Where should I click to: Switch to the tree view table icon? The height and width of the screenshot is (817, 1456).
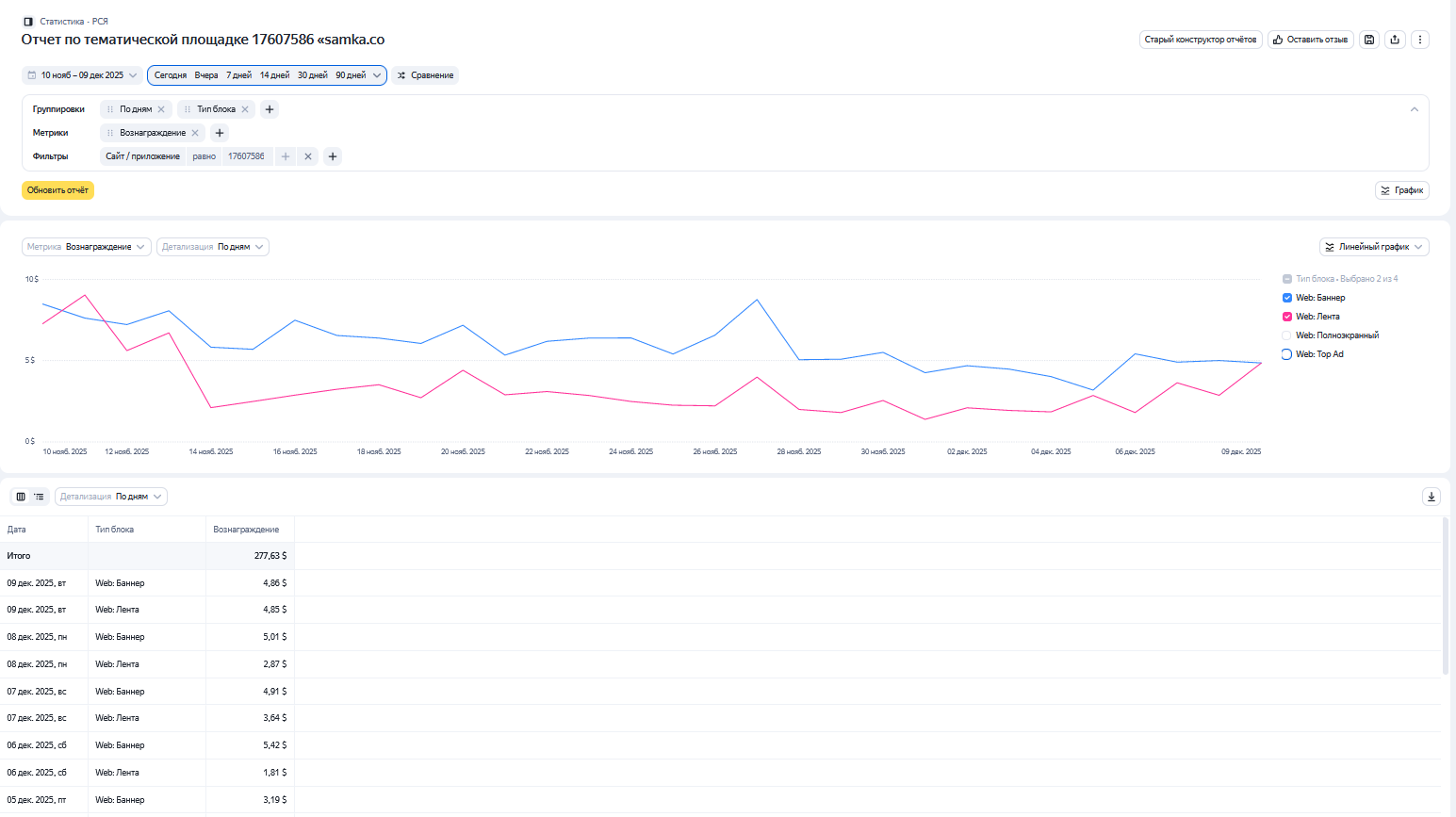click(39, 497)
